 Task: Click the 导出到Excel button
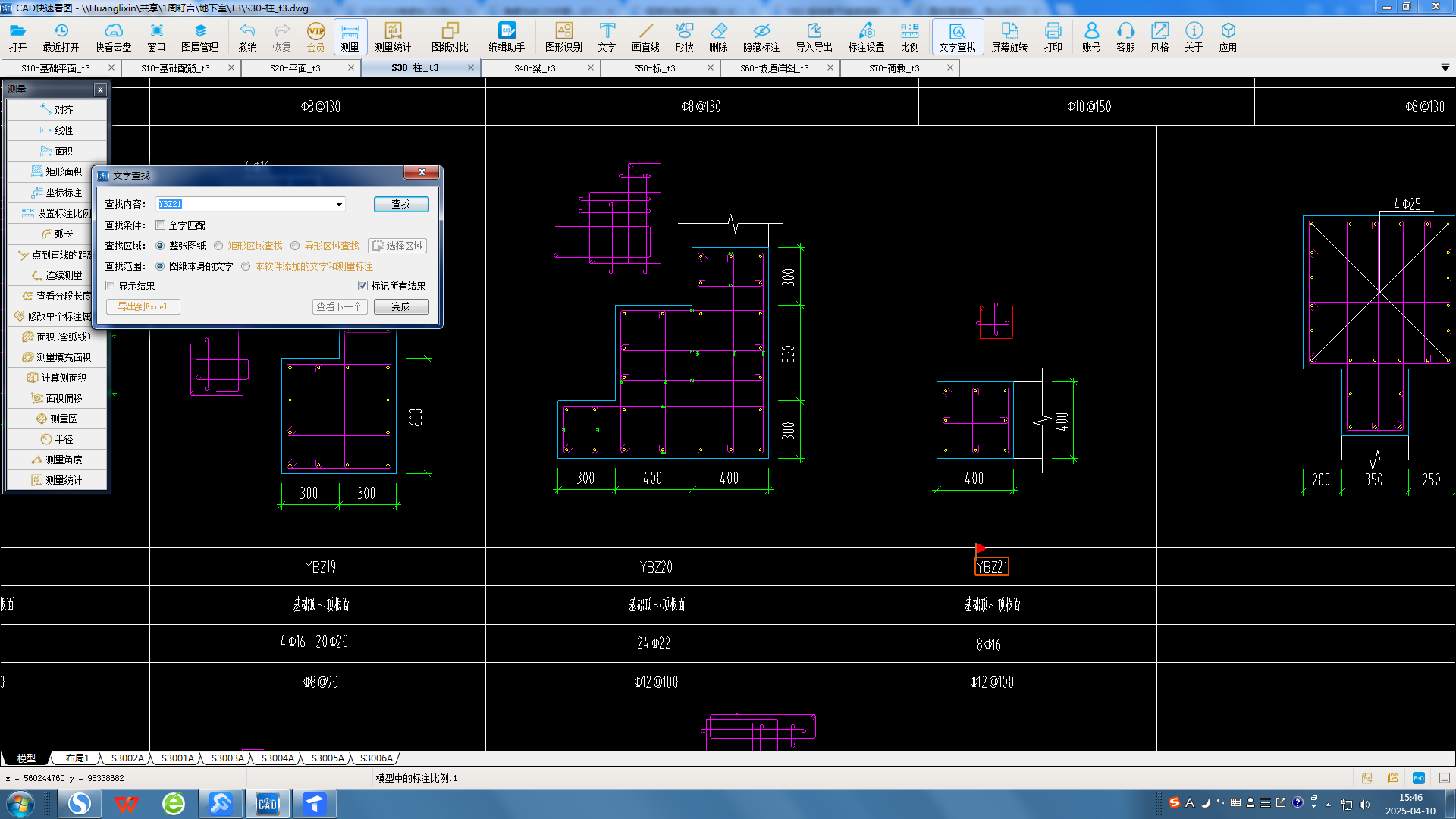tap(143, 306)
